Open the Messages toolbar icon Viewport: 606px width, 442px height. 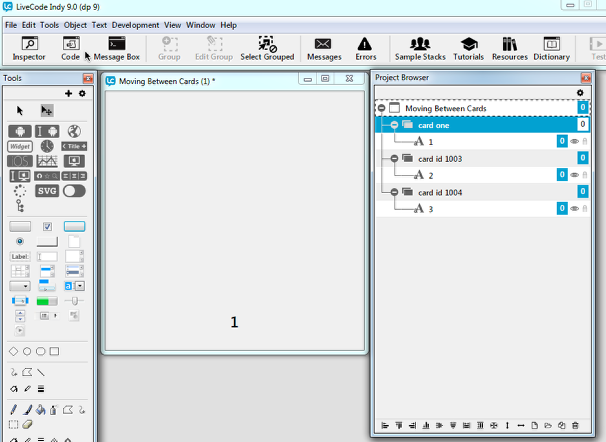[324, 49]
